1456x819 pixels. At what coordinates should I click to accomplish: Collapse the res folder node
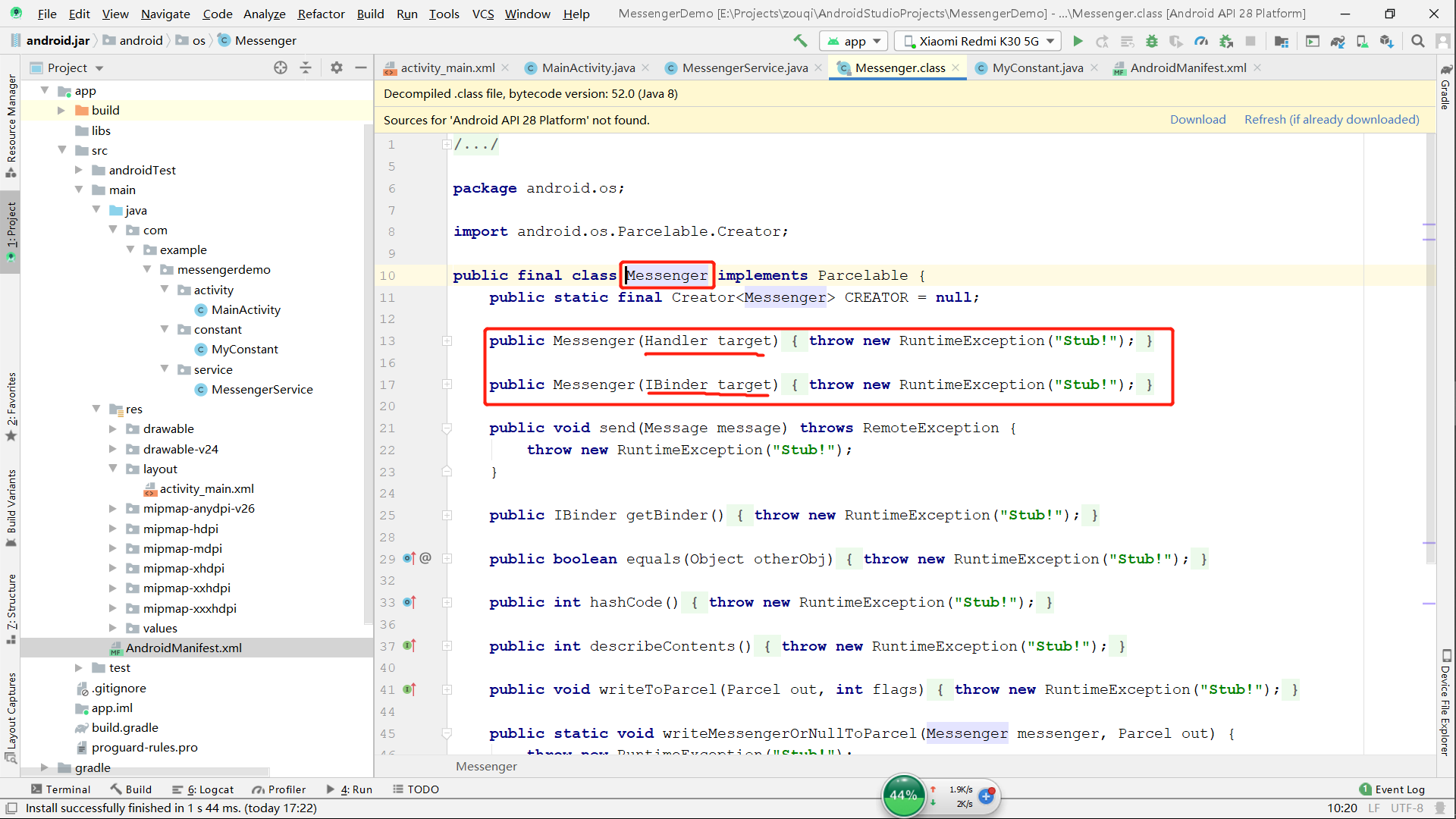click(96, 409)
